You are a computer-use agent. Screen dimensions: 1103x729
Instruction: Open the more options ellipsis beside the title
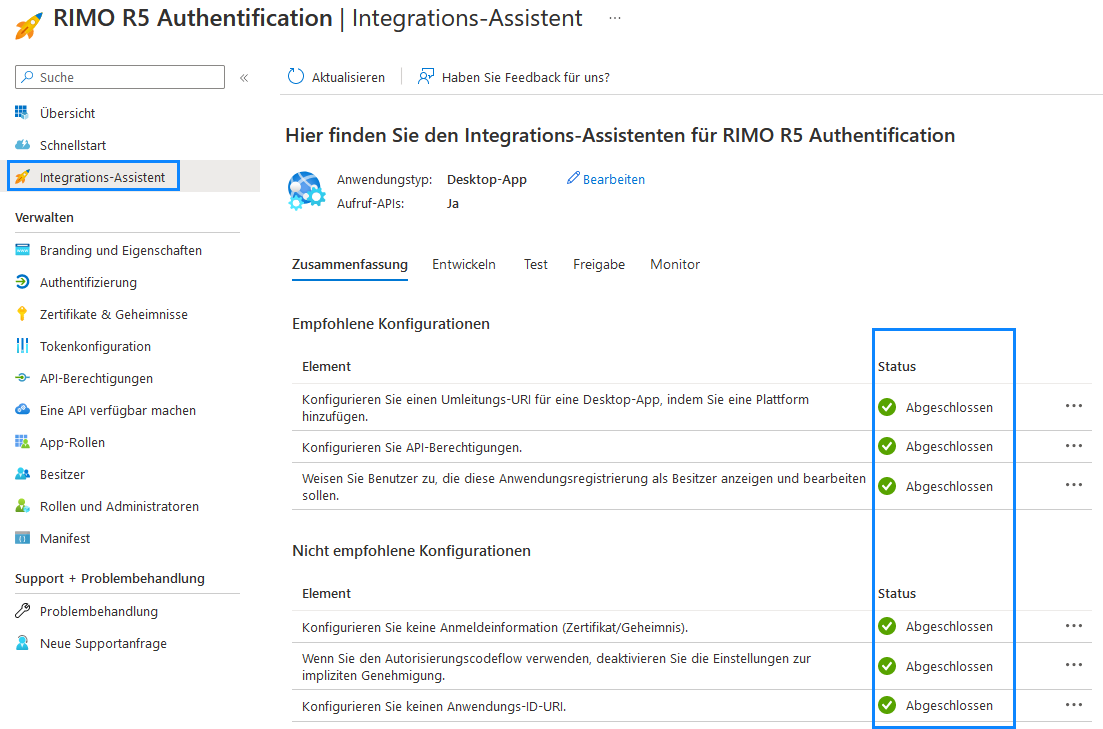click(x=615, y=18)
